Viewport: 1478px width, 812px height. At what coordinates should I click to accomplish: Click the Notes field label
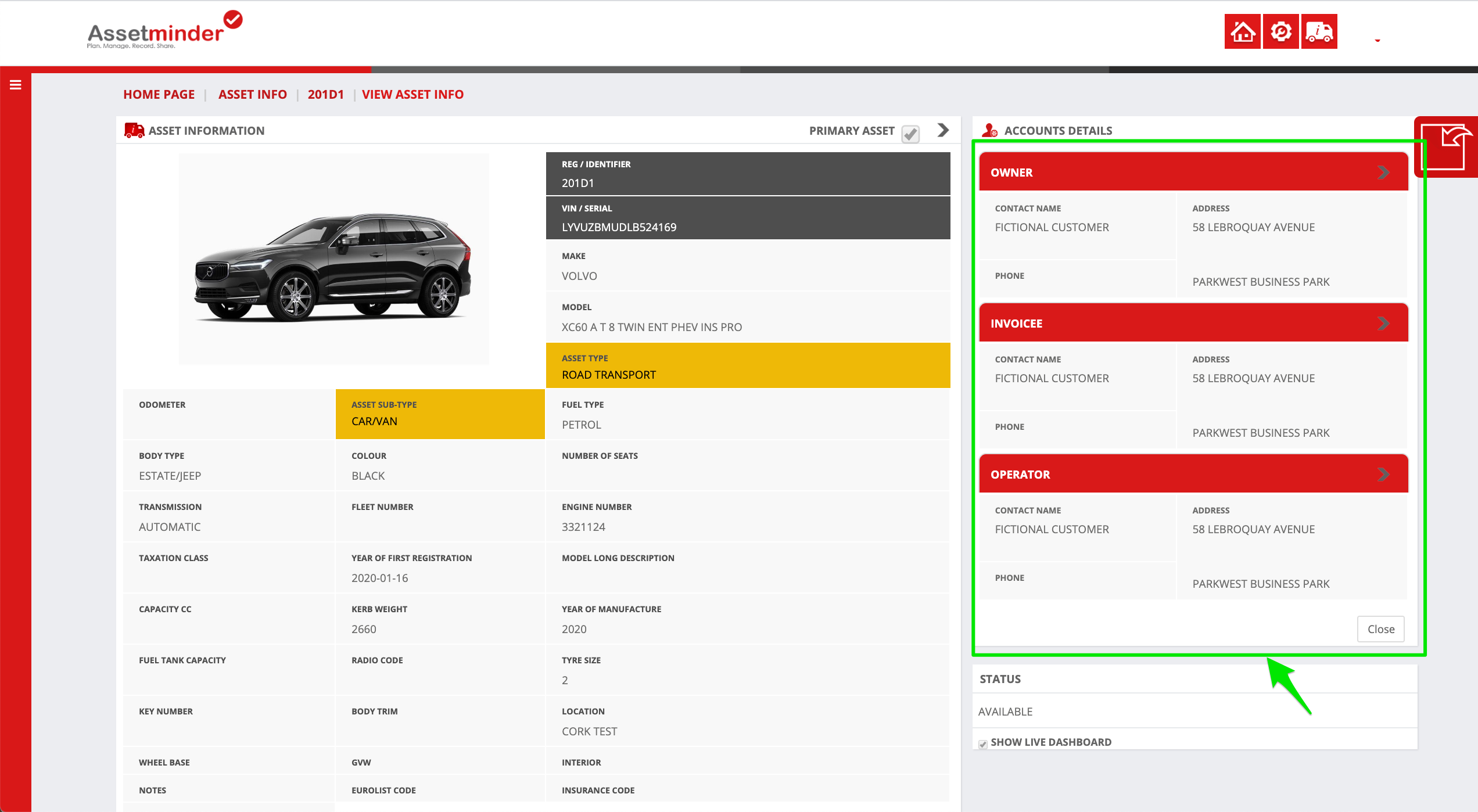coord(152,790)
